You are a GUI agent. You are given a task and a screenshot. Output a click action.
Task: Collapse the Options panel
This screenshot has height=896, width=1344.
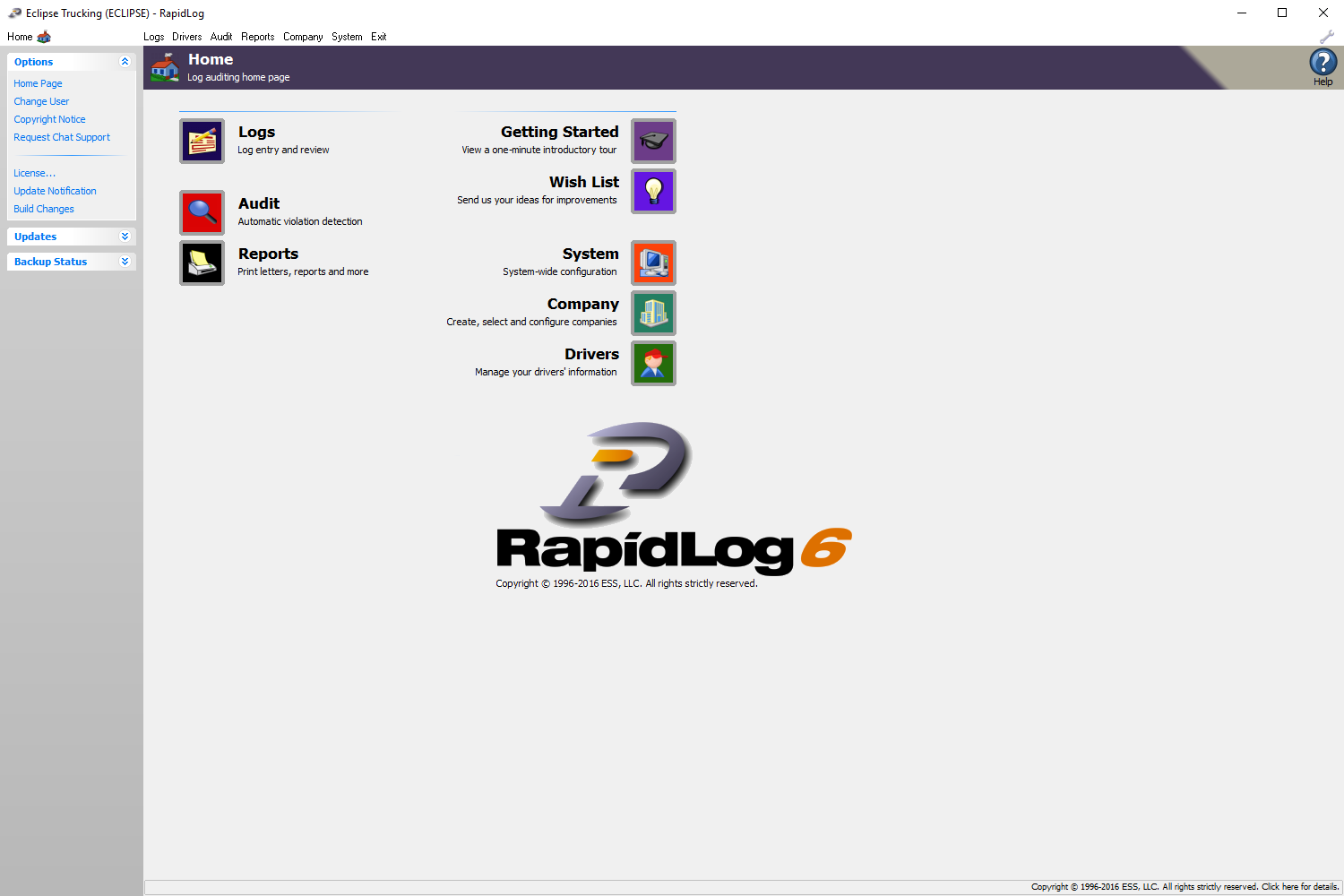[x=125, y=61]
